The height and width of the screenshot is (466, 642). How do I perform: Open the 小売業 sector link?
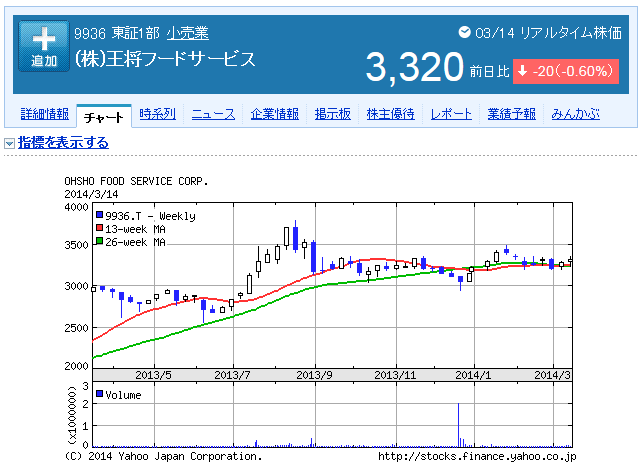coord(188,33)
